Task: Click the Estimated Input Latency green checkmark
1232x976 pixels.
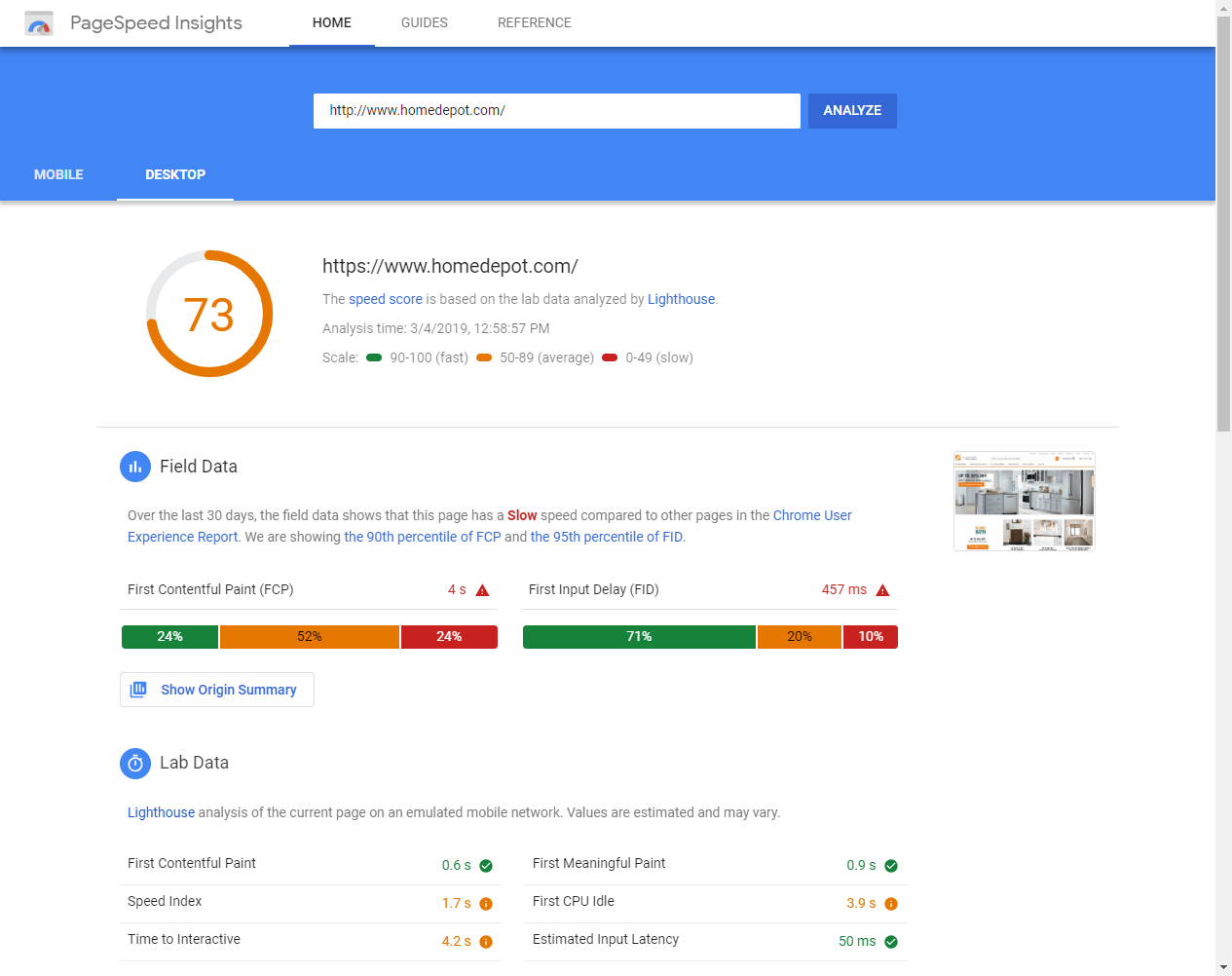Action: [891, 942]
